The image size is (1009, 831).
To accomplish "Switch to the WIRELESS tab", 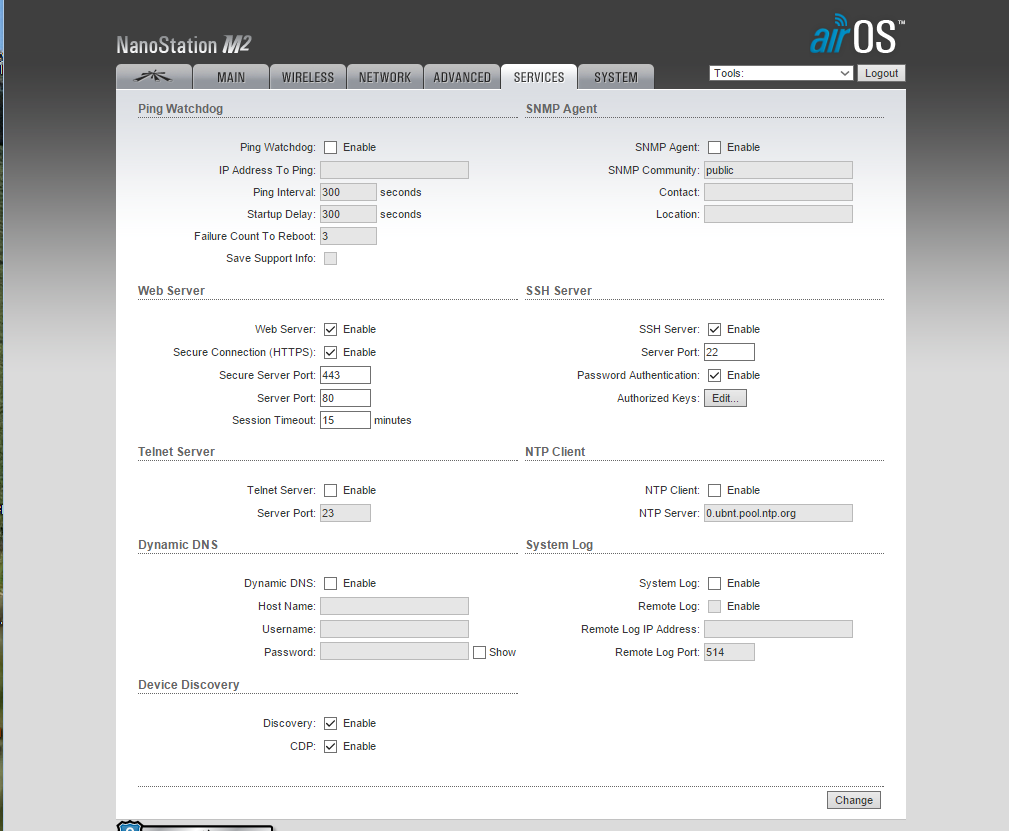I will point(308,77).
